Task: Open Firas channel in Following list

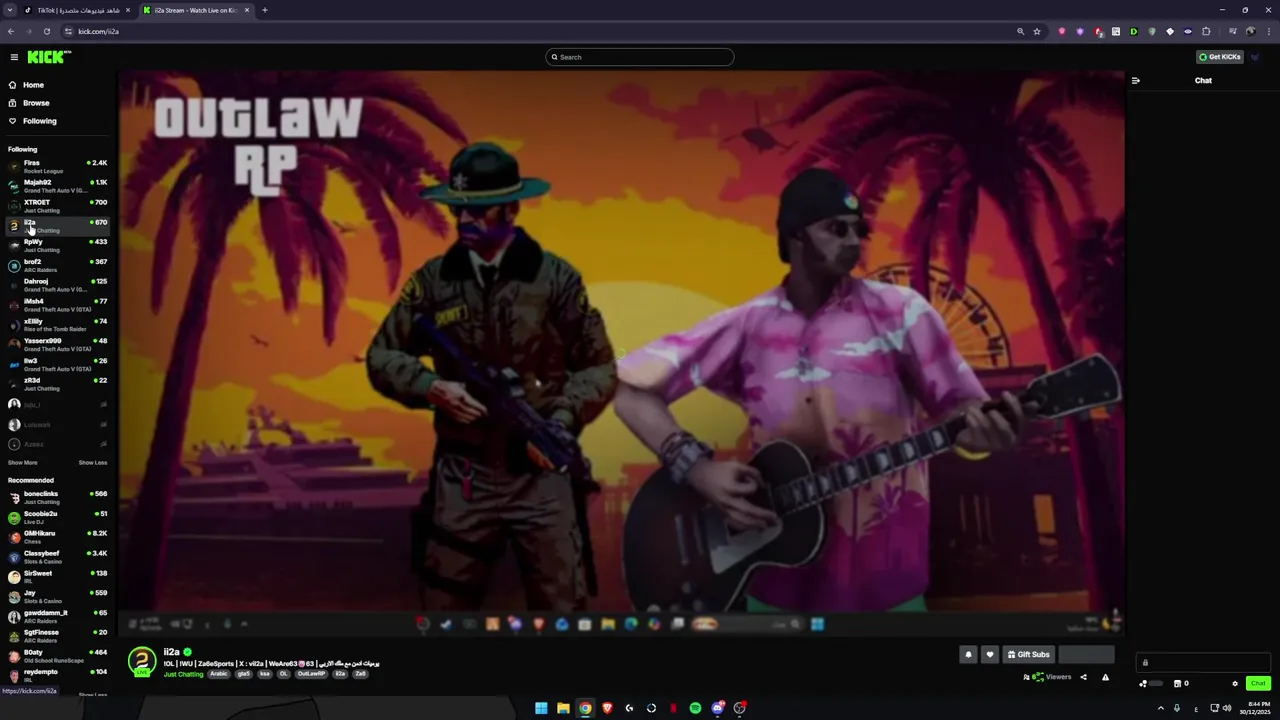Action: point(57,166)
